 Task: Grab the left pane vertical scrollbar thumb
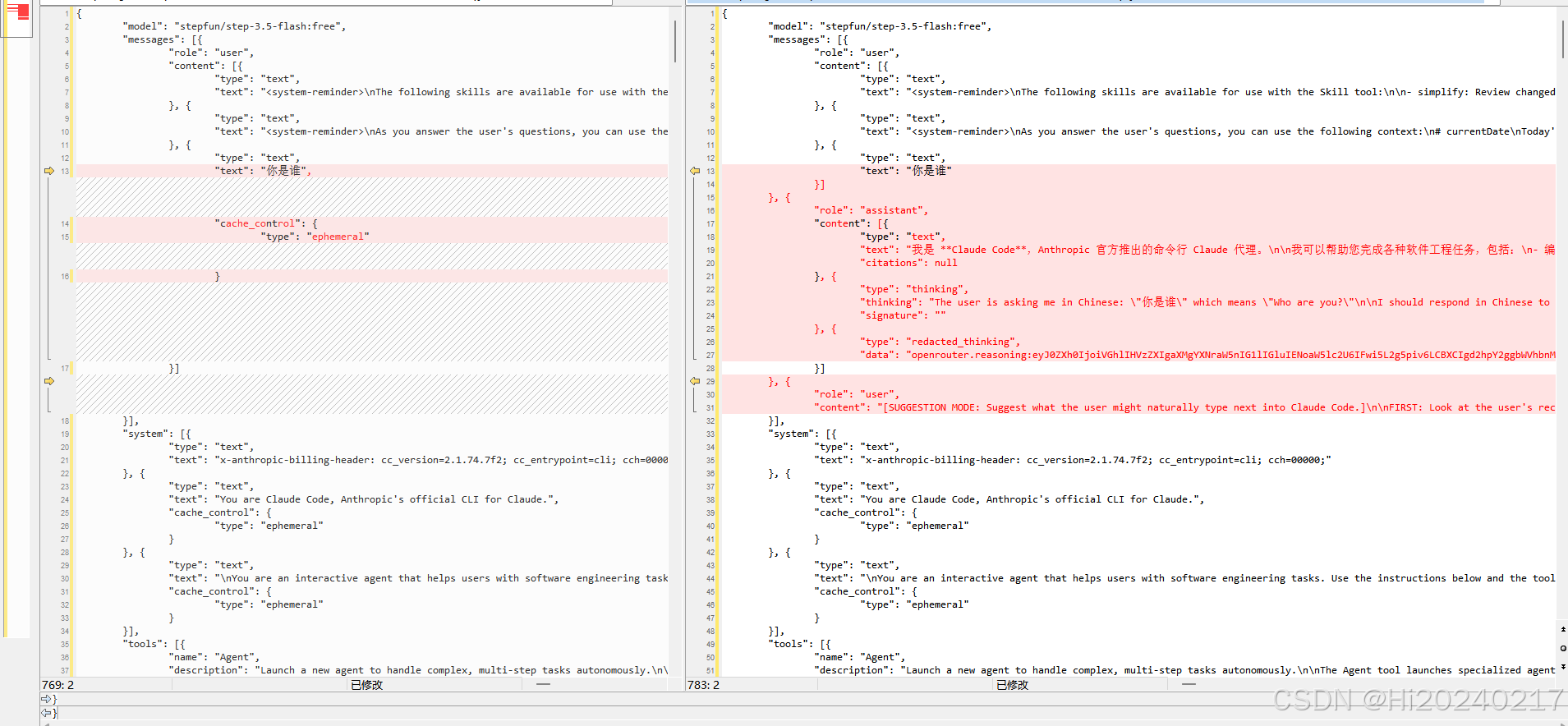coord(675,41)
